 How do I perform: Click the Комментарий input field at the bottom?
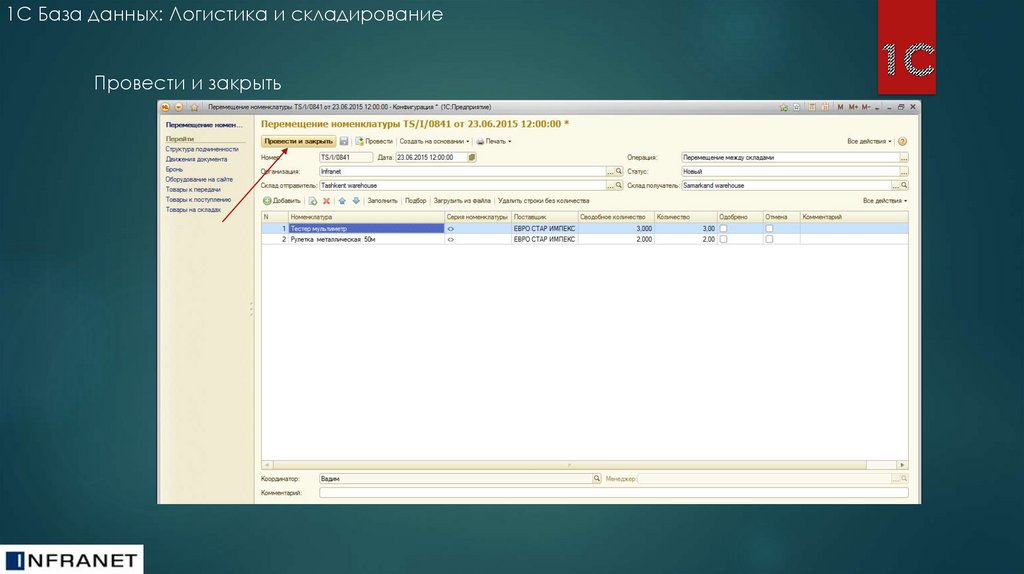[613, 493]
